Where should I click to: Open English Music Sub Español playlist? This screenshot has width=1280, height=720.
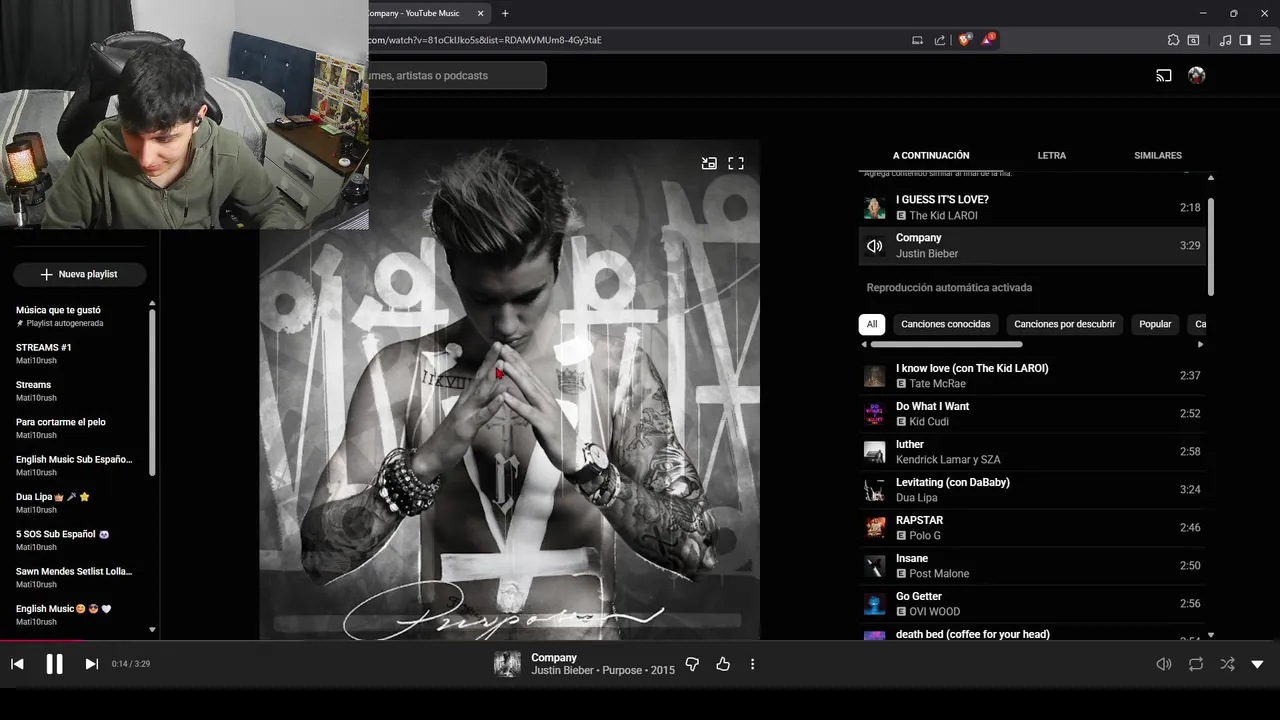pos(75,465)
